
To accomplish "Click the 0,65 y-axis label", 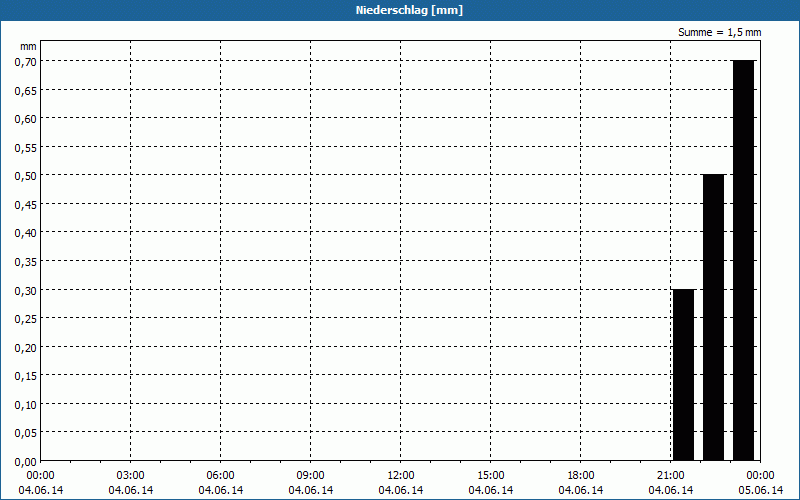I will (26, 90).
